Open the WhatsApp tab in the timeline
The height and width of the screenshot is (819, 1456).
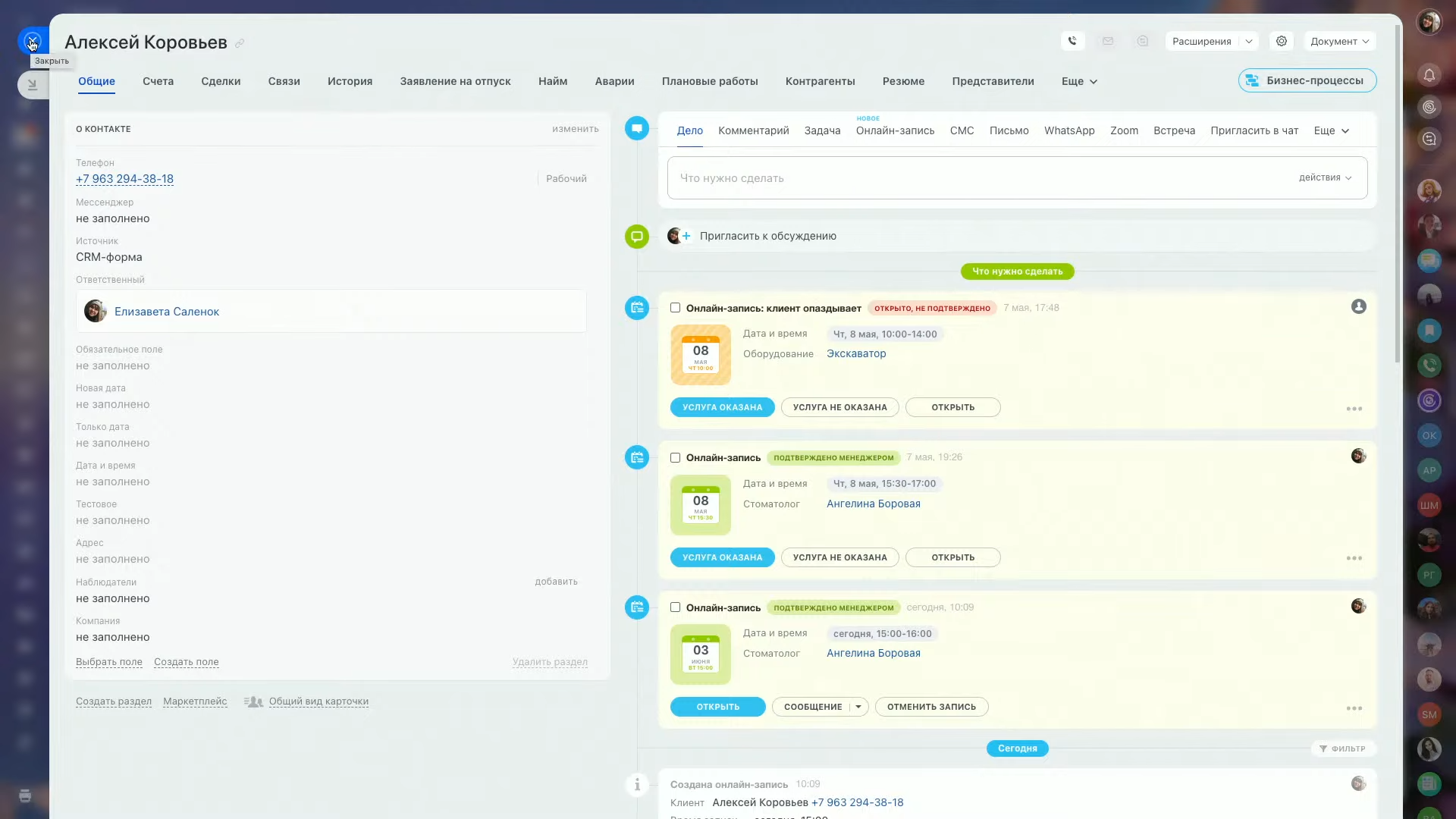pyautogui.click(x=1068, y=130)
